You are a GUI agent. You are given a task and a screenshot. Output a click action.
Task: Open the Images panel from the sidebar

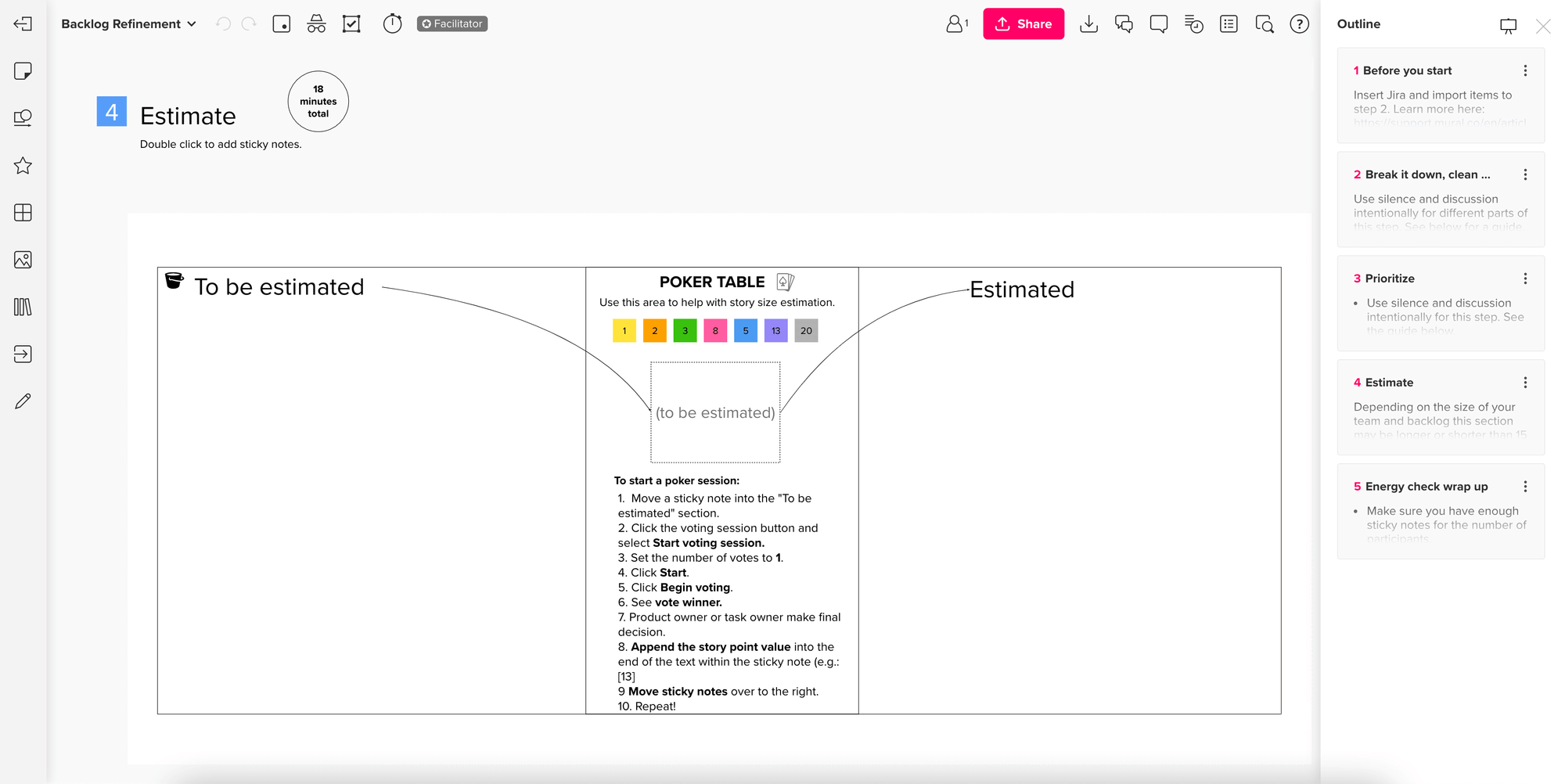tap(23, 260)
